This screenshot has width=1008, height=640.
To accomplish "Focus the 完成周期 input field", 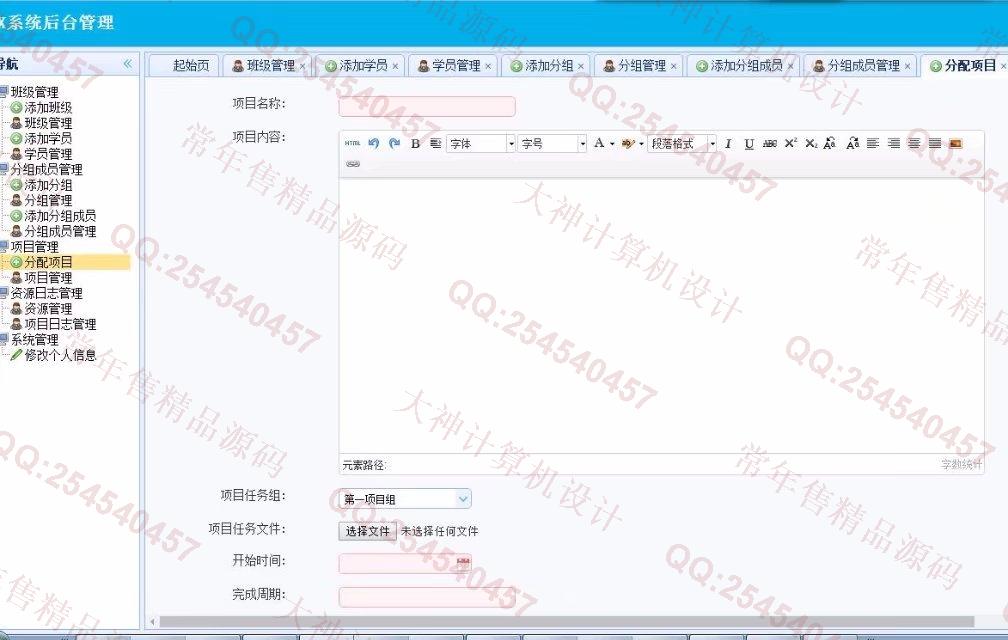I will coord(427,597).
